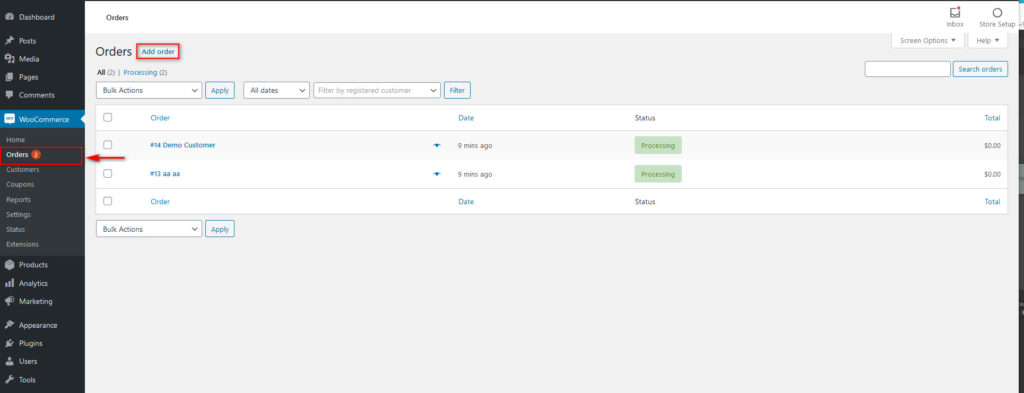
Task: Expand the Screen Options panel
Action: [x=927, y=40]
